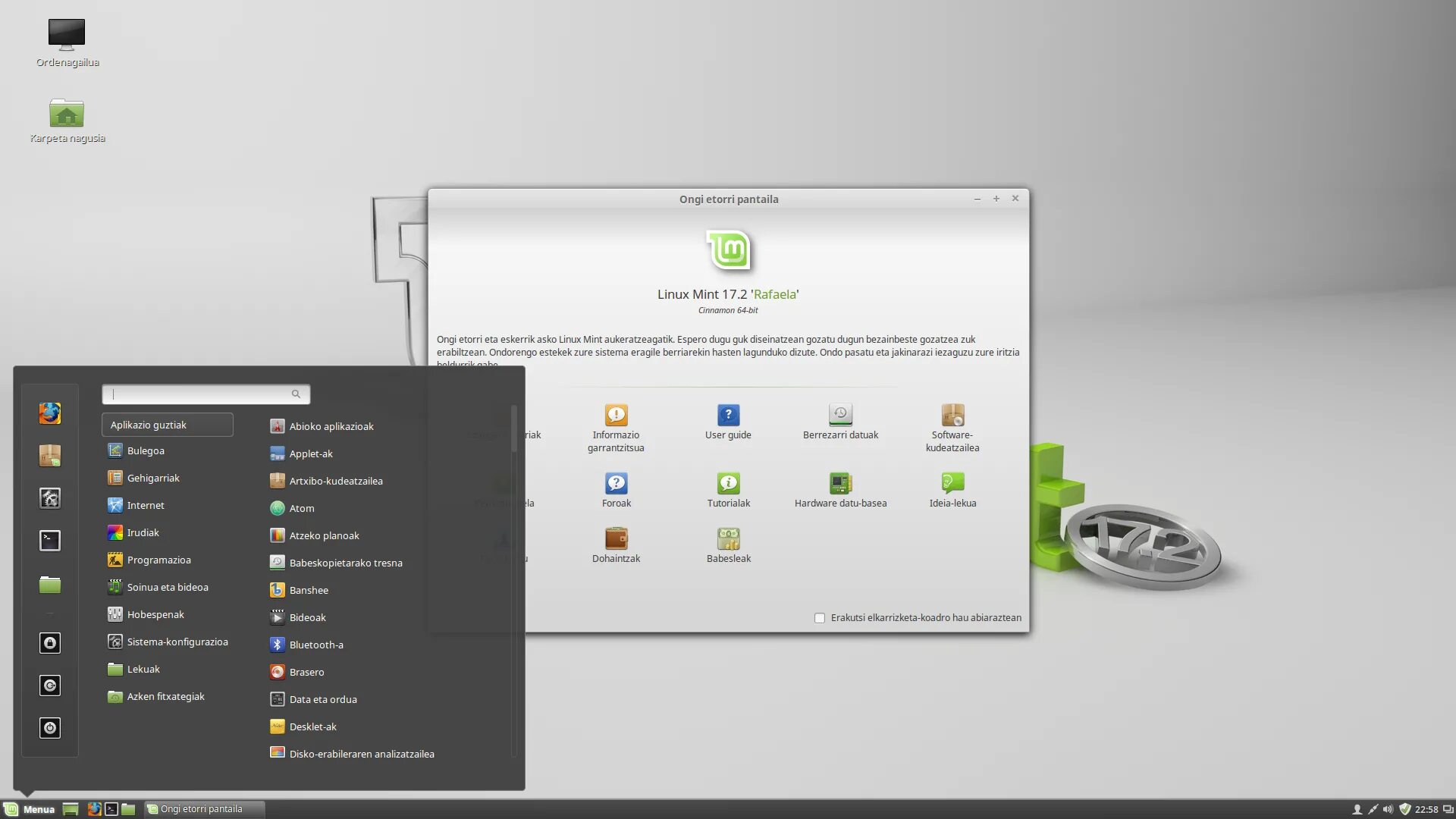
Task: Select Ongi etorri pantaila taskbar window button
Action: [x=204, y=809]
